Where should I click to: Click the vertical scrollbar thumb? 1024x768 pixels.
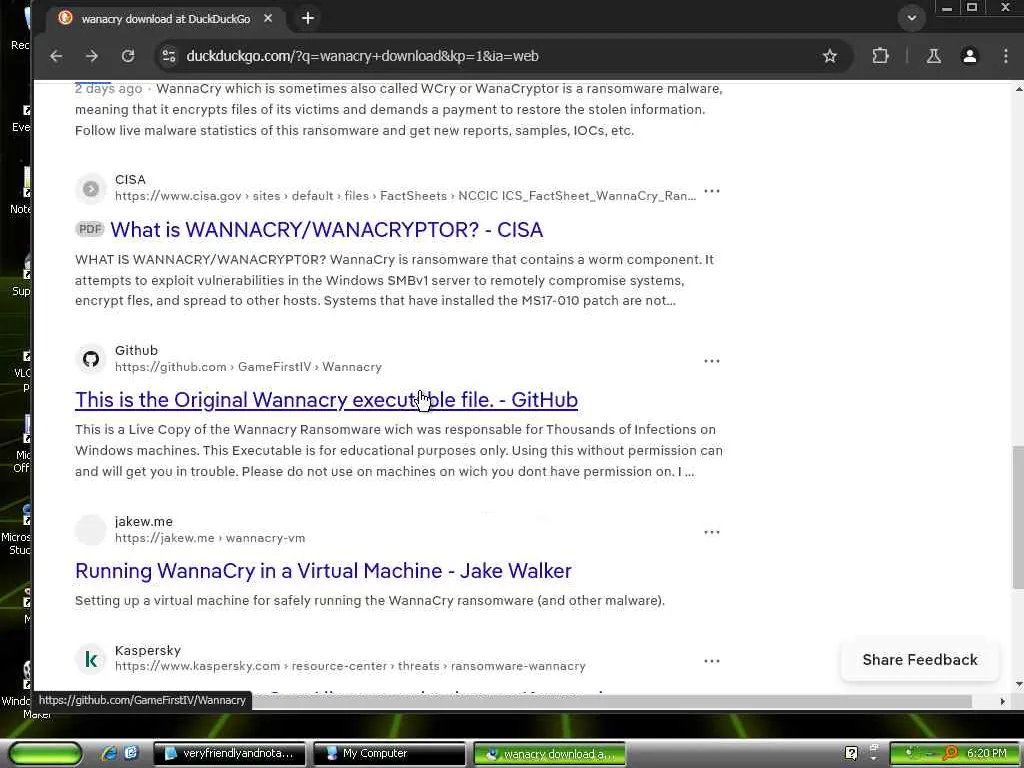tap(1017, 517)
